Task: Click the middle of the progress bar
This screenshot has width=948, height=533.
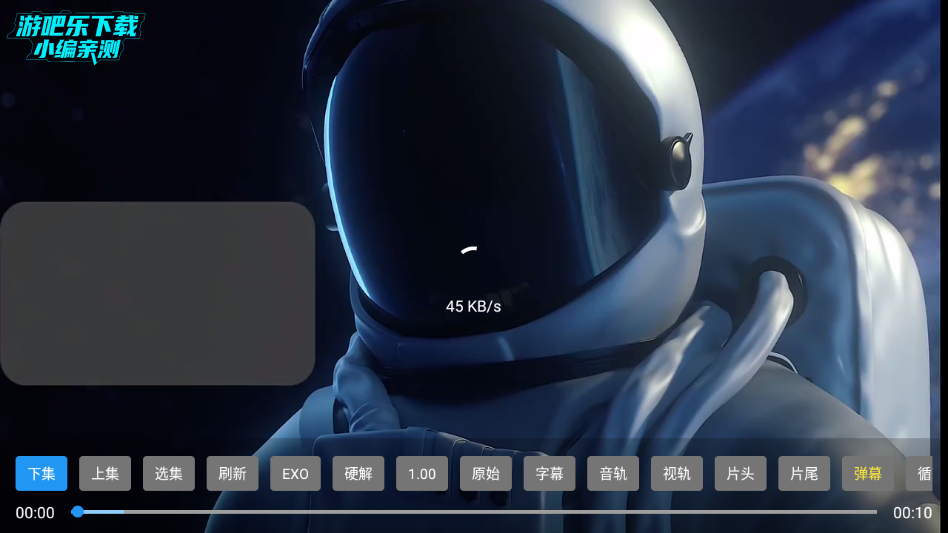Action: [477, 512]
